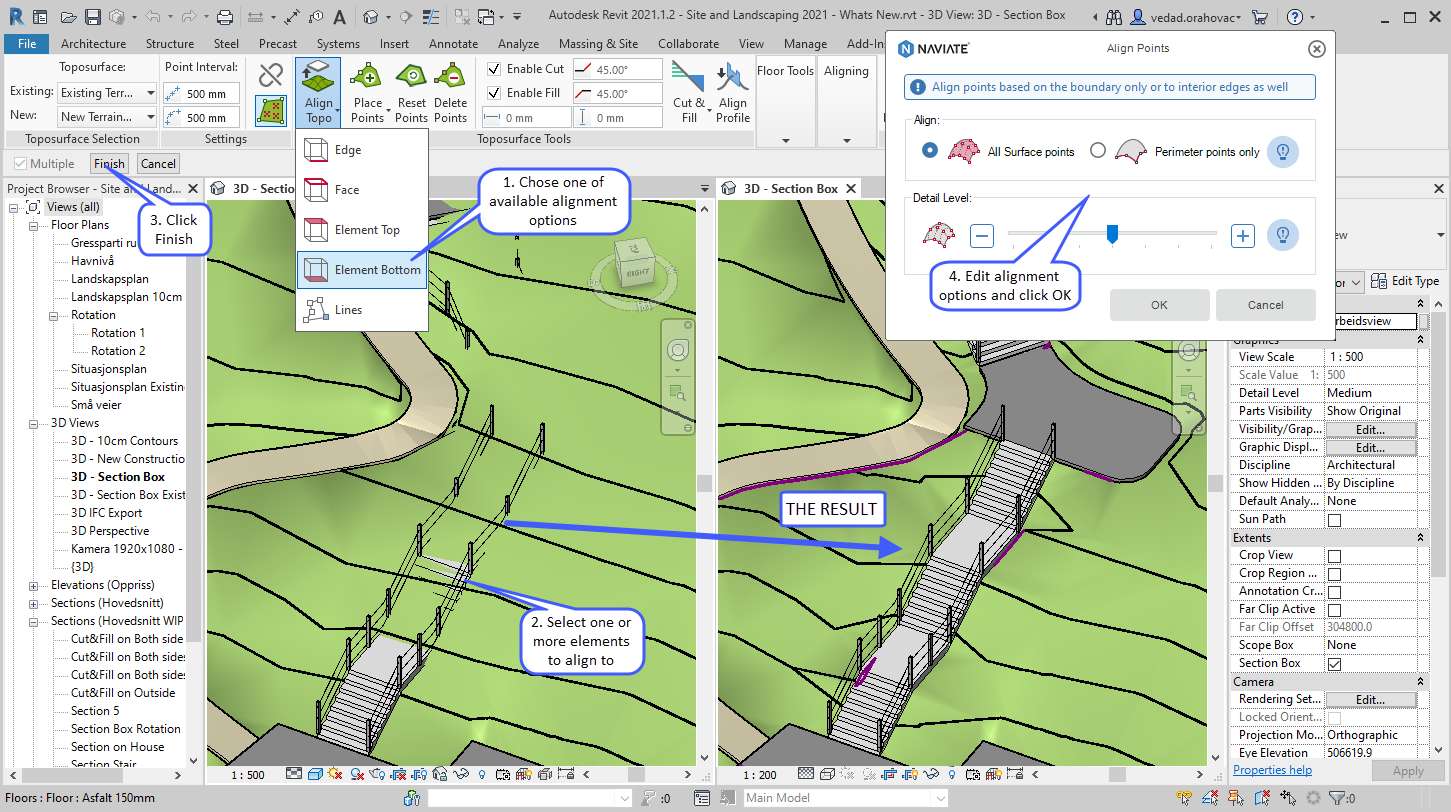Expand the Elevations (Oppriss) tree node

(34, 585)
